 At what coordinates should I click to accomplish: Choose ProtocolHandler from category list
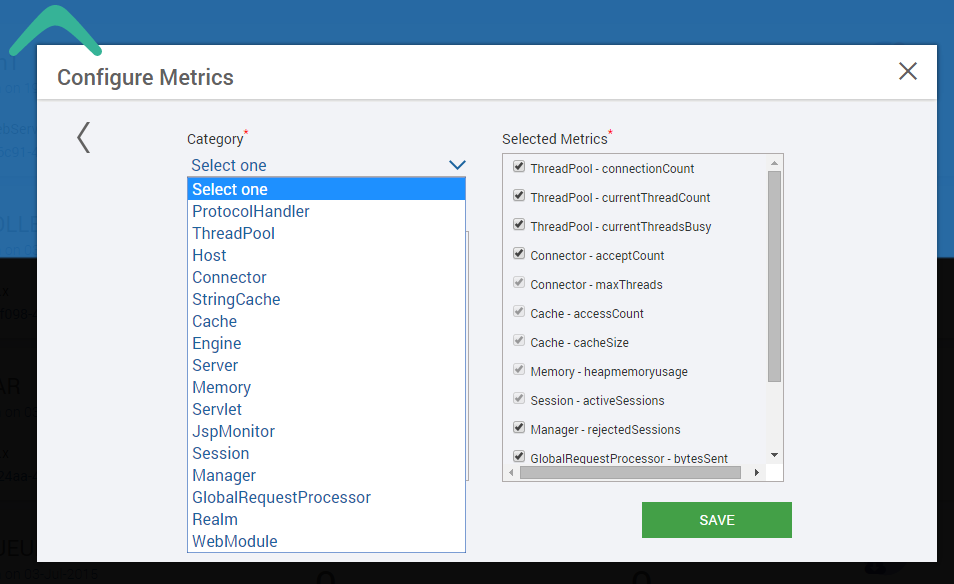point(251,212)
